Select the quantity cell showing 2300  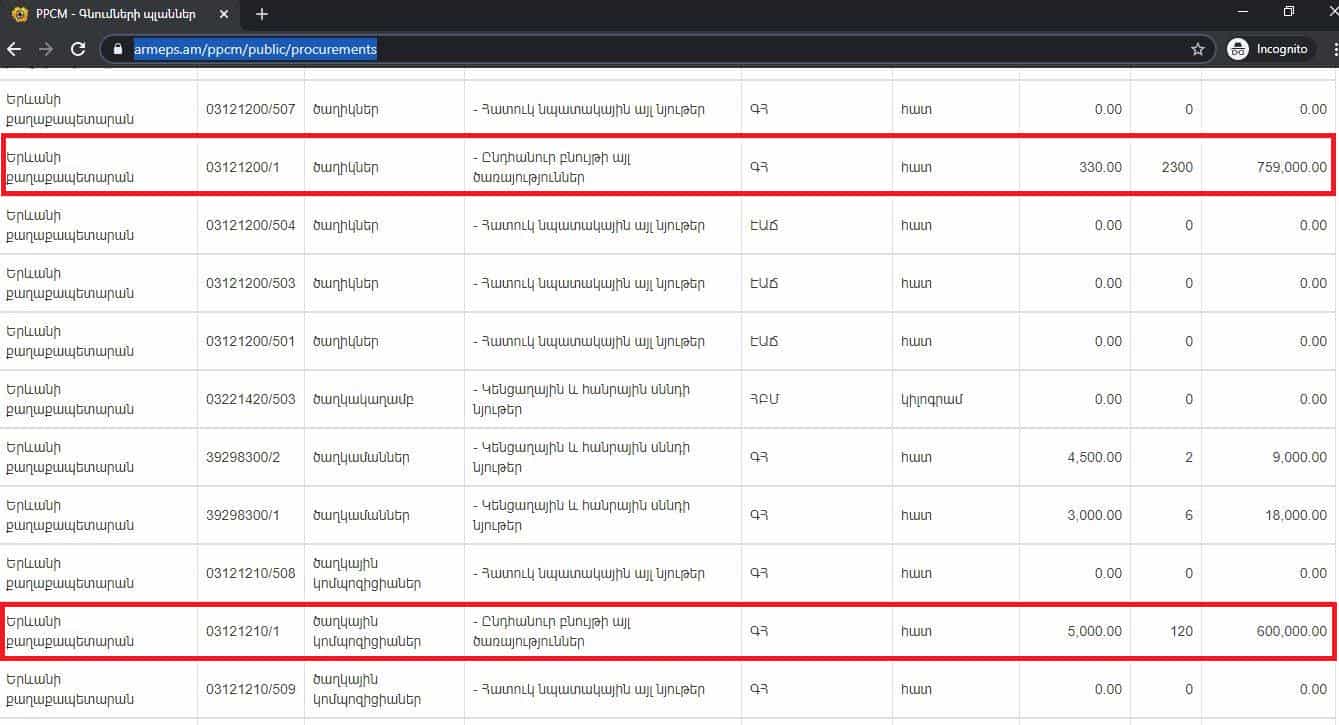click(1176, 168)
